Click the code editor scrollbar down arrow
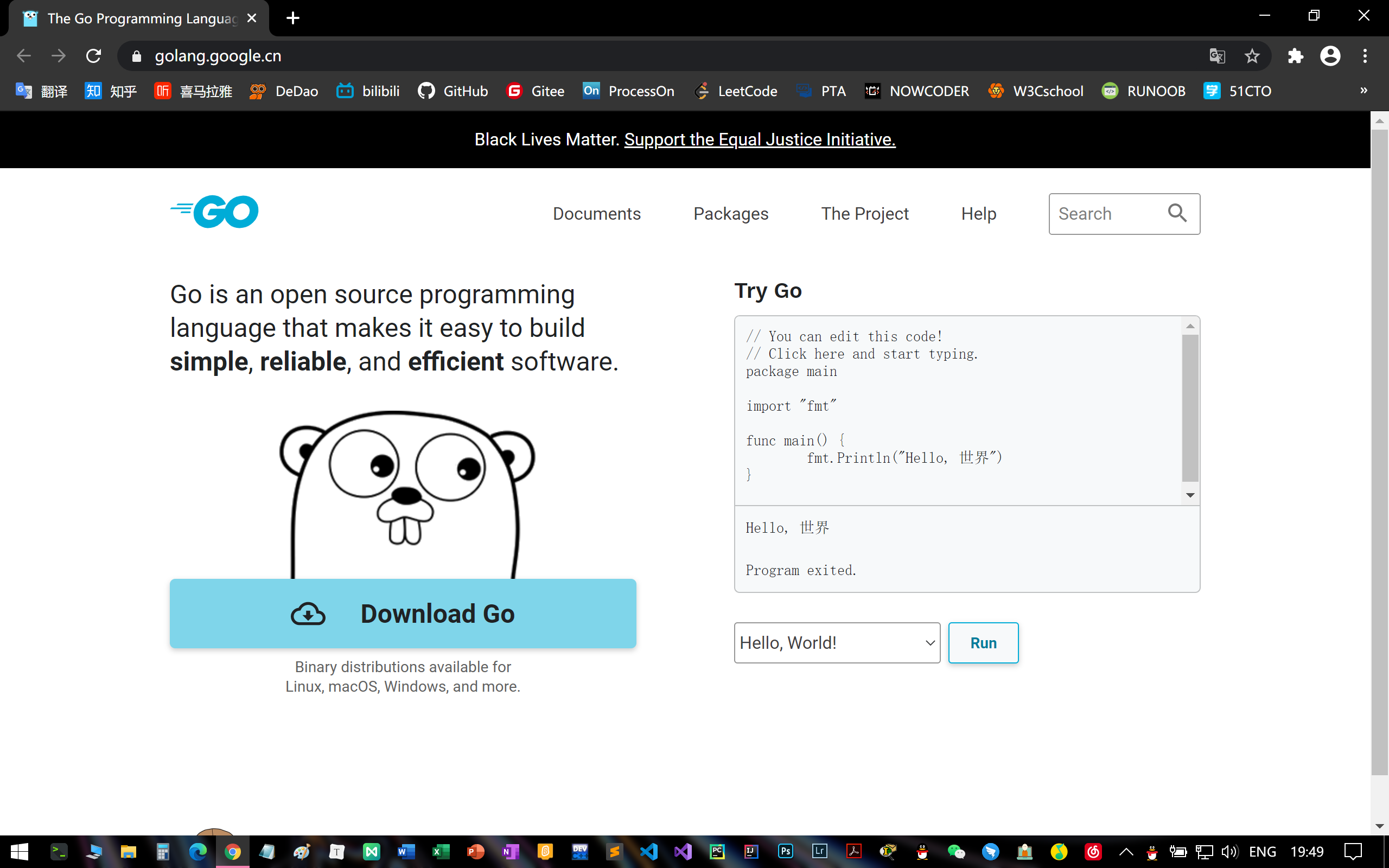Image resolution: width=1389 pixels, height=868 pixels. pos(1190,495)
